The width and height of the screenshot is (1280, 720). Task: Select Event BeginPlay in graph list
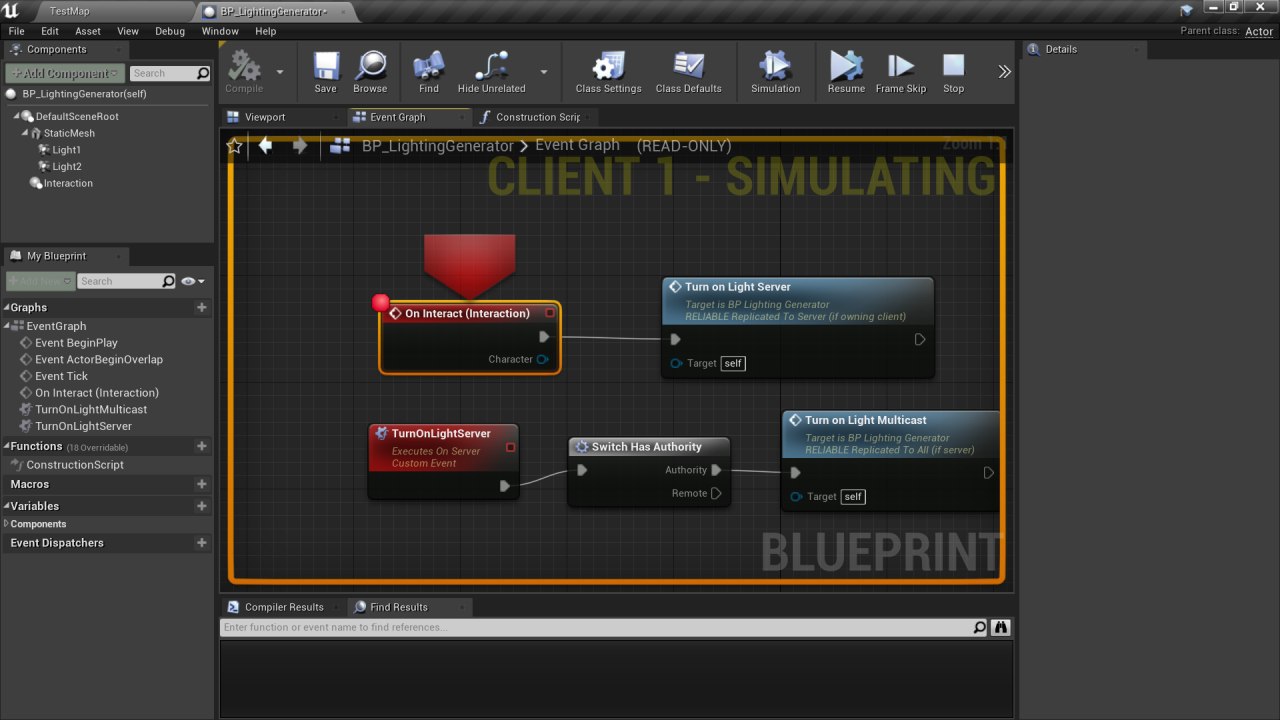click(x=76, y=343)
